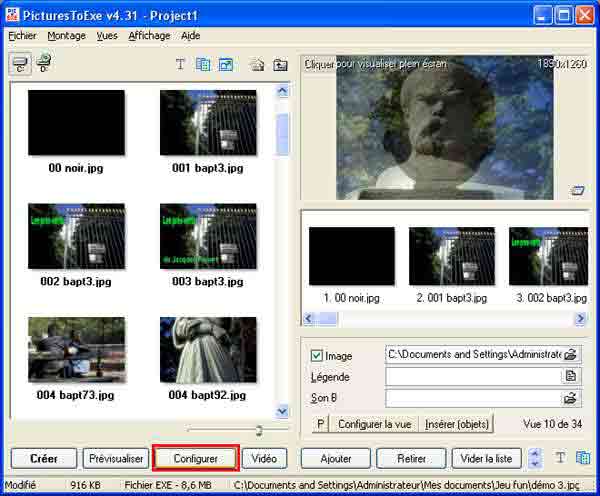Screen dimensions: 600x496
Task: Open Configurer la vue
Action: coord(374,424)
